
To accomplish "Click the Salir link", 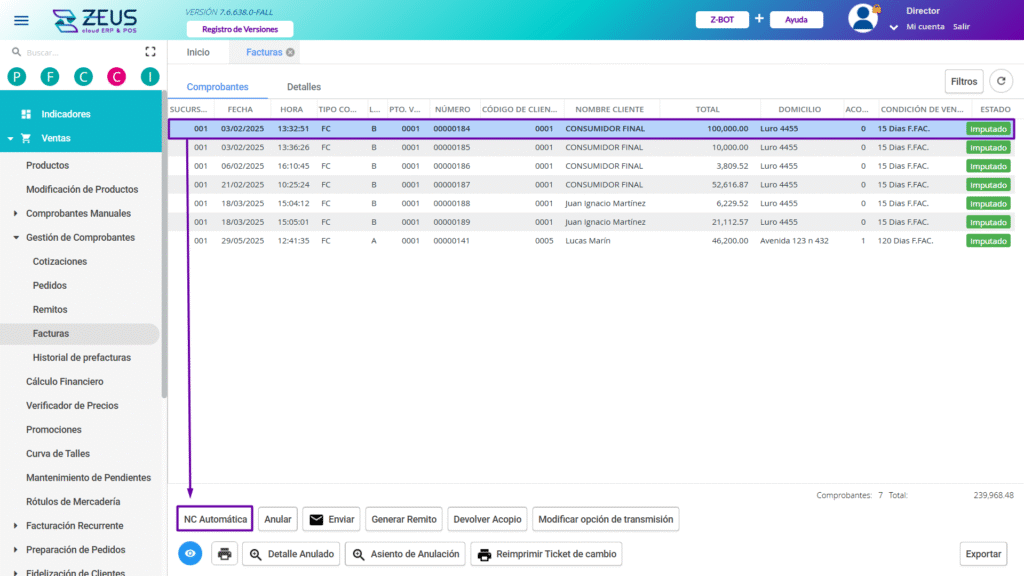I will point(961,27).
